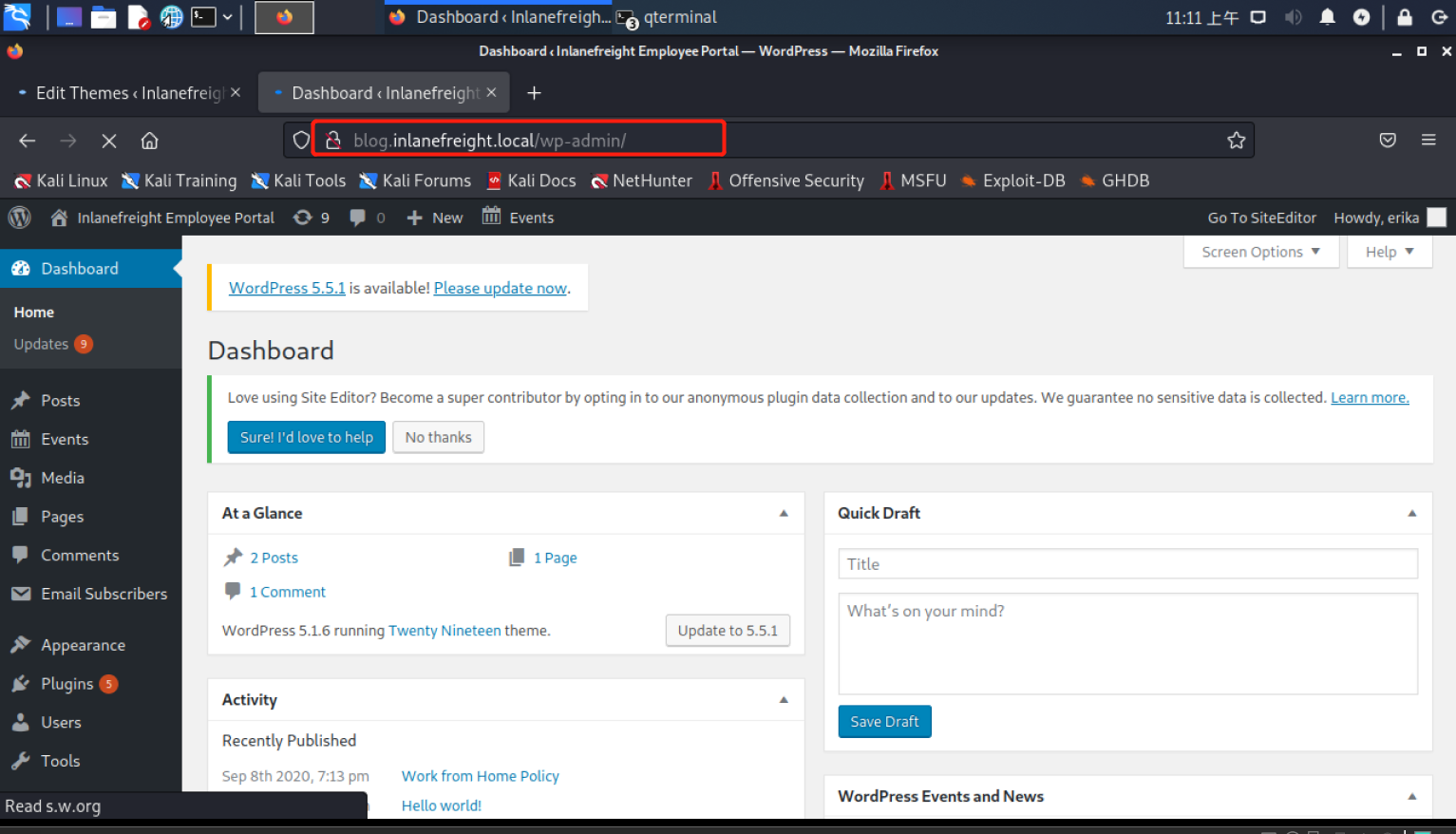The image size is (1456, 834).
Task: Expand the Help panel
Action: tap(1390, 252)
